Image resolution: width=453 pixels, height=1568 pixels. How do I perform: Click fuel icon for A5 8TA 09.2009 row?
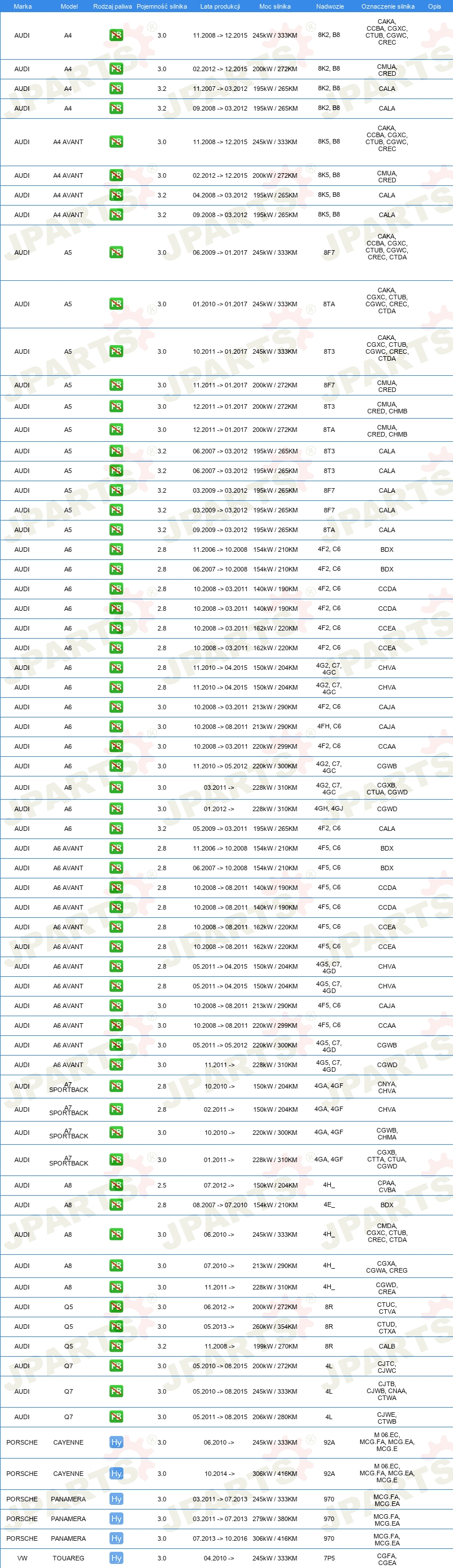click(x=116, y=530)
